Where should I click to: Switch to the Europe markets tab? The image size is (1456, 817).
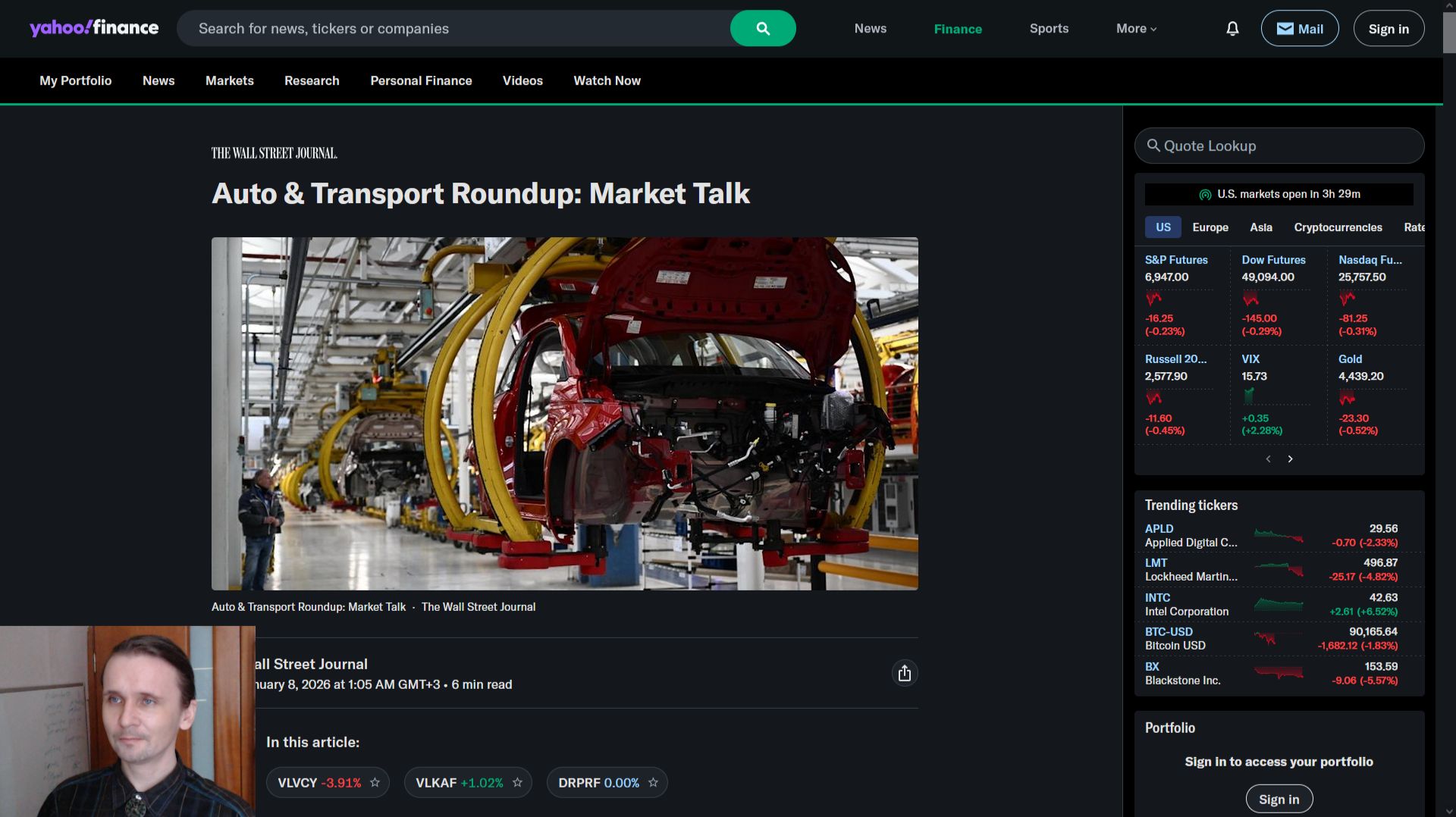coord(1210,227)
